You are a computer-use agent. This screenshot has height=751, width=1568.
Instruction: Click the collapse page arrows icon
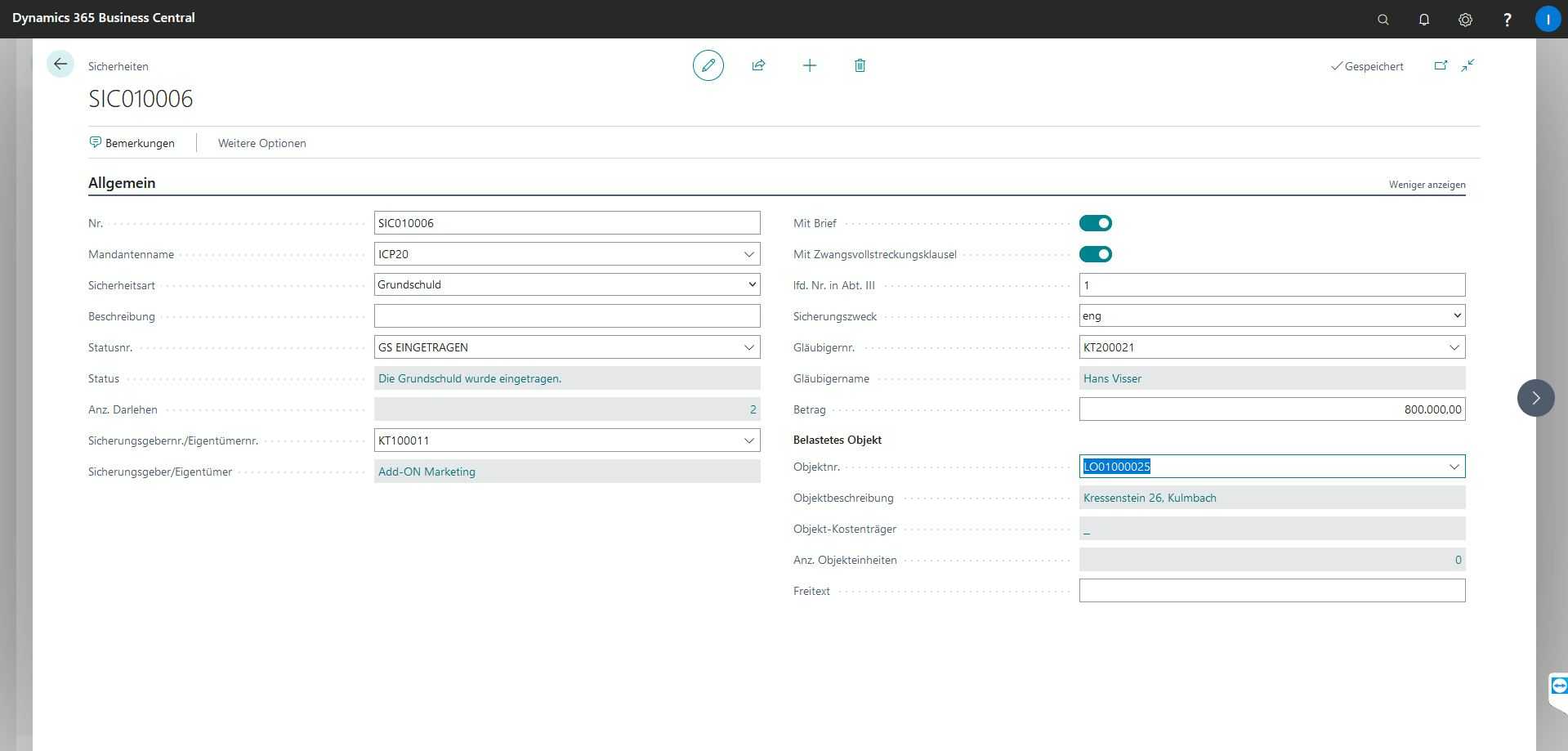tap(1468, 65)
